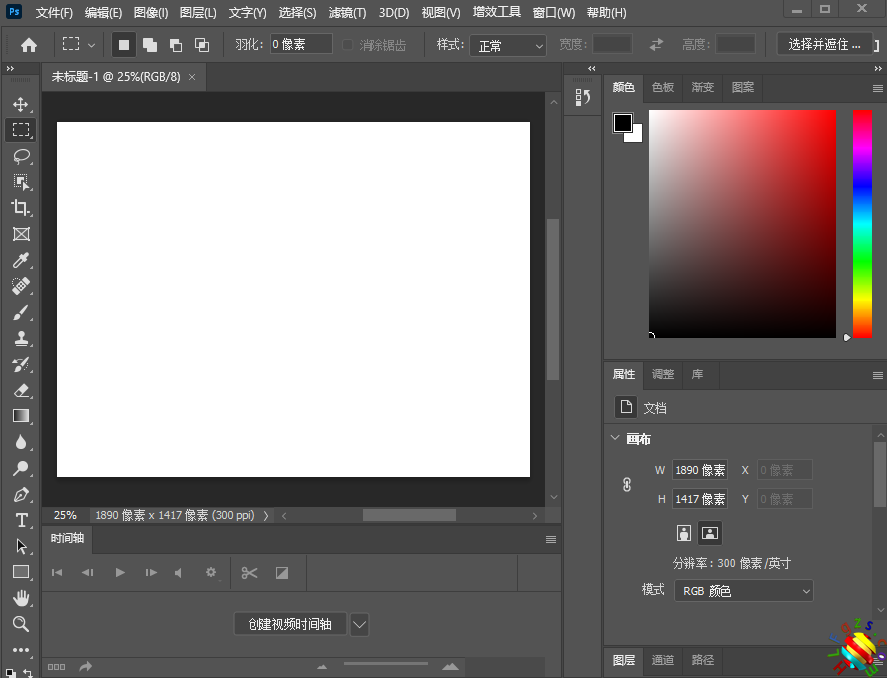887x678 pixels.
Task: Open the History panel icon
Action: [x=583, y=97]
